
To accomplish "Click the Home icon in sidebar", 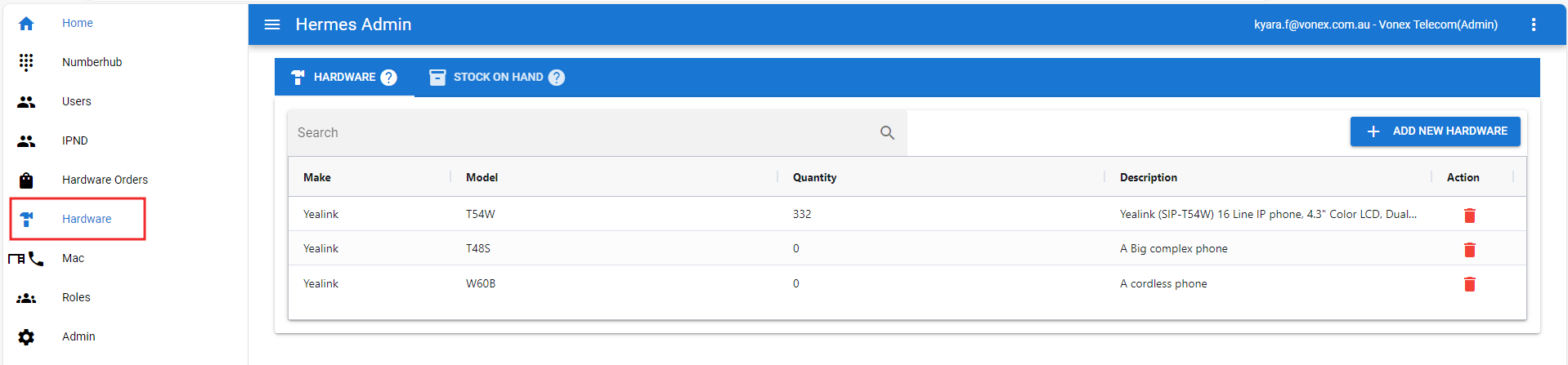I will click(x=26, y=24).
